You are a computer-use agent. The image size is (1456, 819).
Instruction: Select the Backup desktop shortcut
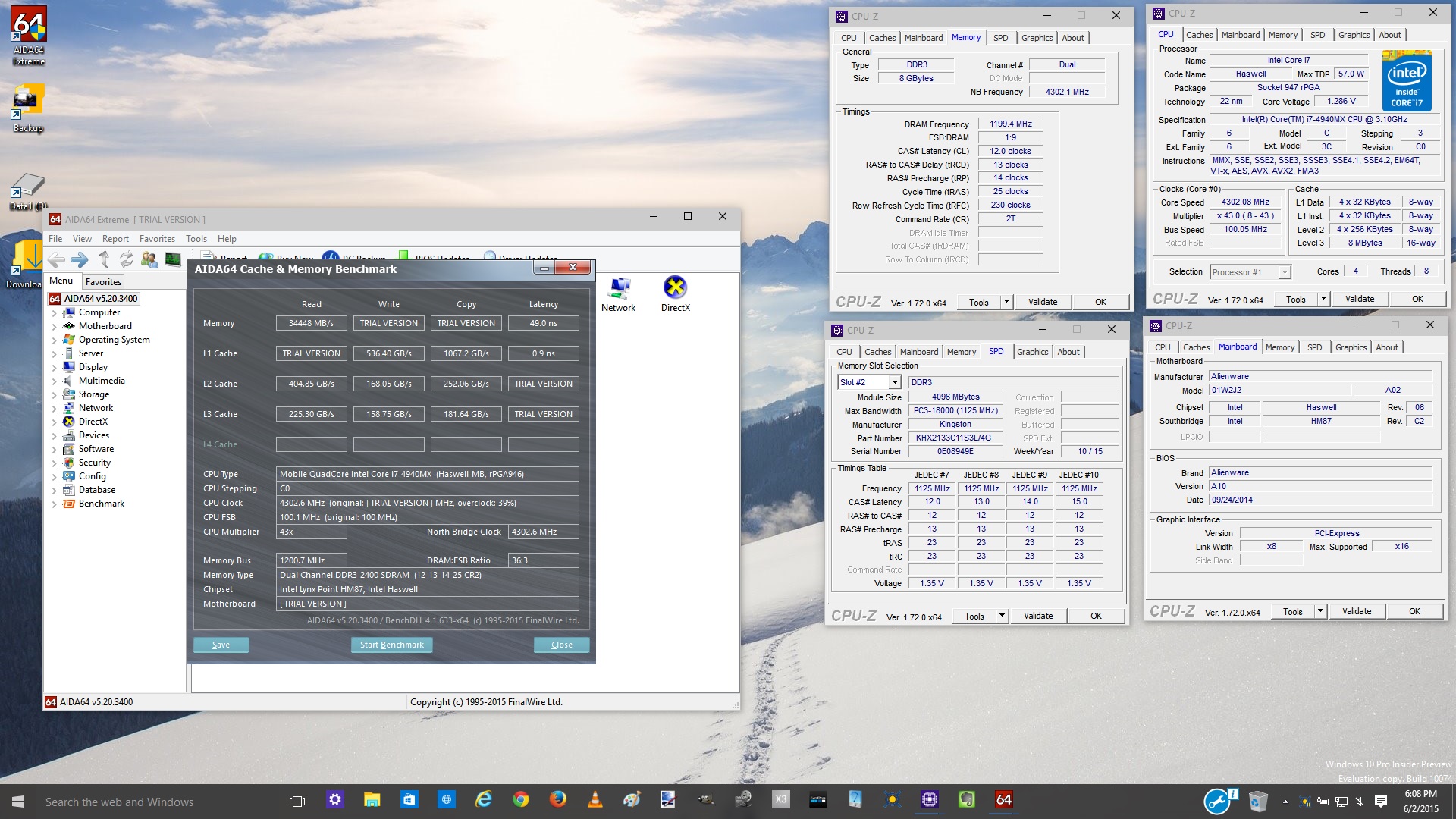click(29, 108)
